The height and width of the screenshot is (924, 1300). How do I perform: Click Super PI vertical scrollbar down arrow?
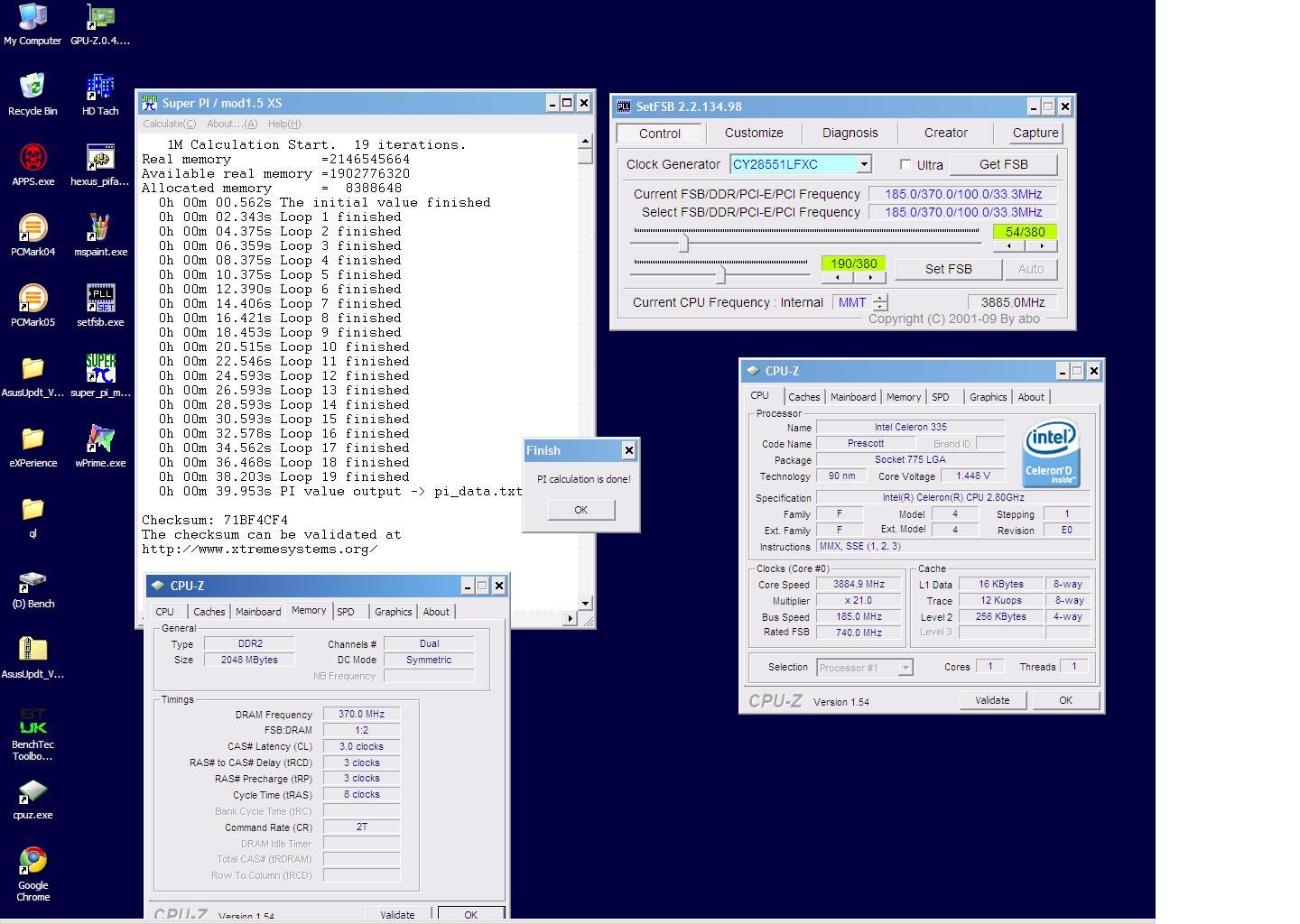pos(585,603)
